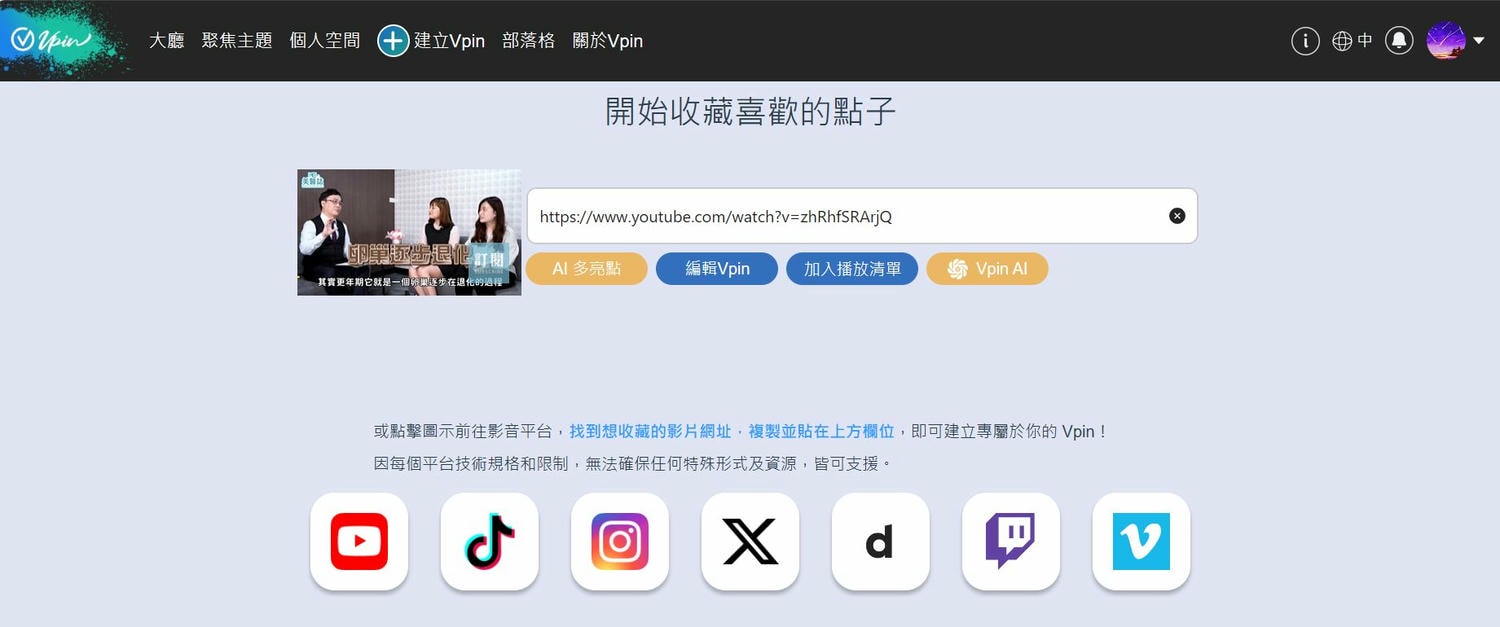Open the 部落格 blog page

click(x=528, y=41)
